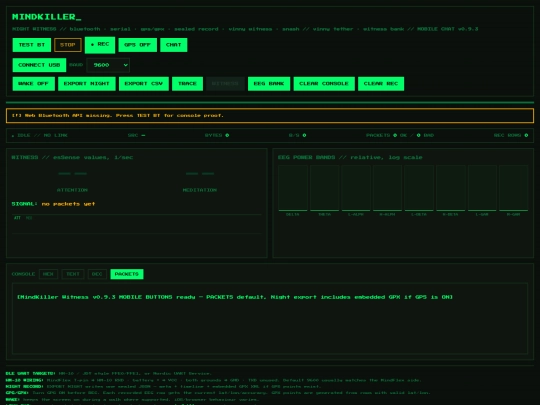Stop the session with the STOP button
This screenshot has height=405, width=540.
[x=68, y=45]
